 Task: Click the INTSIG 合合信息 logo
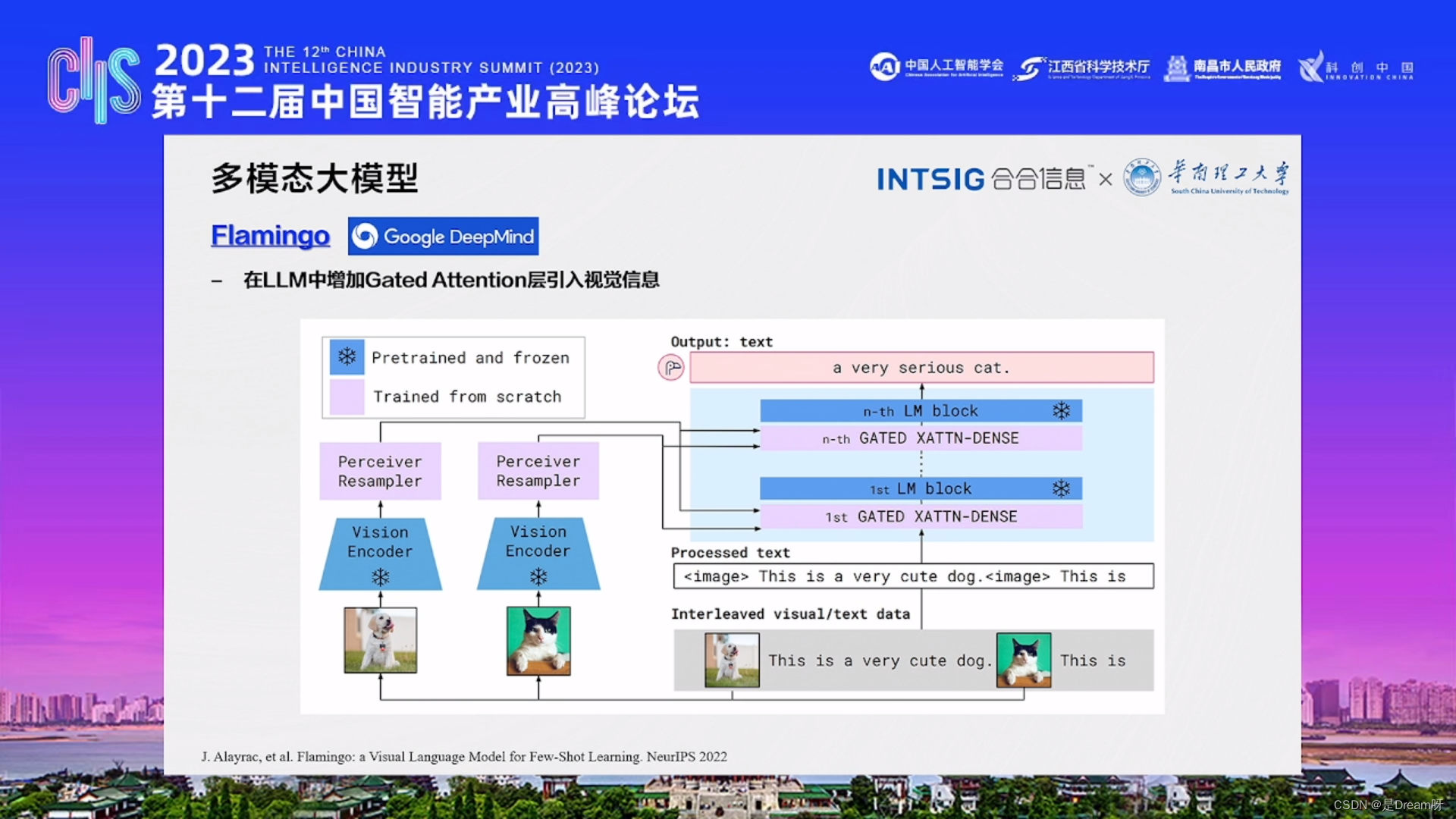click(984, 179)
